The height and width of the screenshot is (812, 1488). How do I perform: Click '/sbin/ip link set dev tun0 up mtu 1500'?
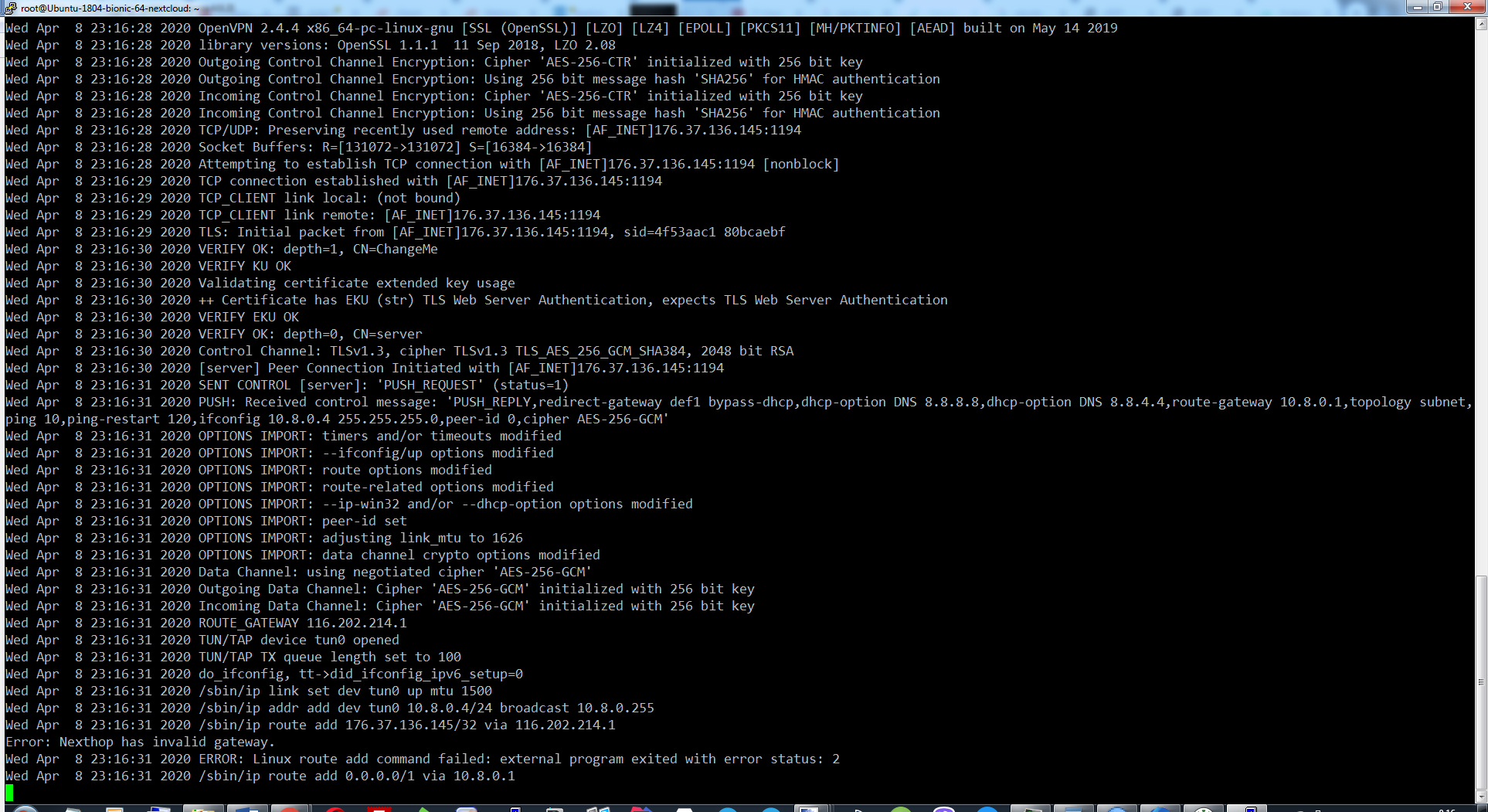click(x=345, y=691)
